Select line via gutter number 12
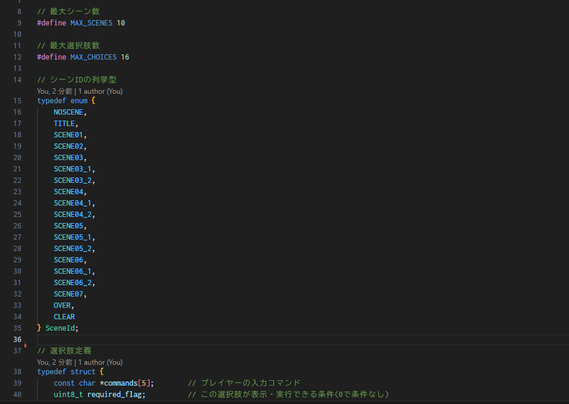The image size is (569, 404). [x=17, y=57]
